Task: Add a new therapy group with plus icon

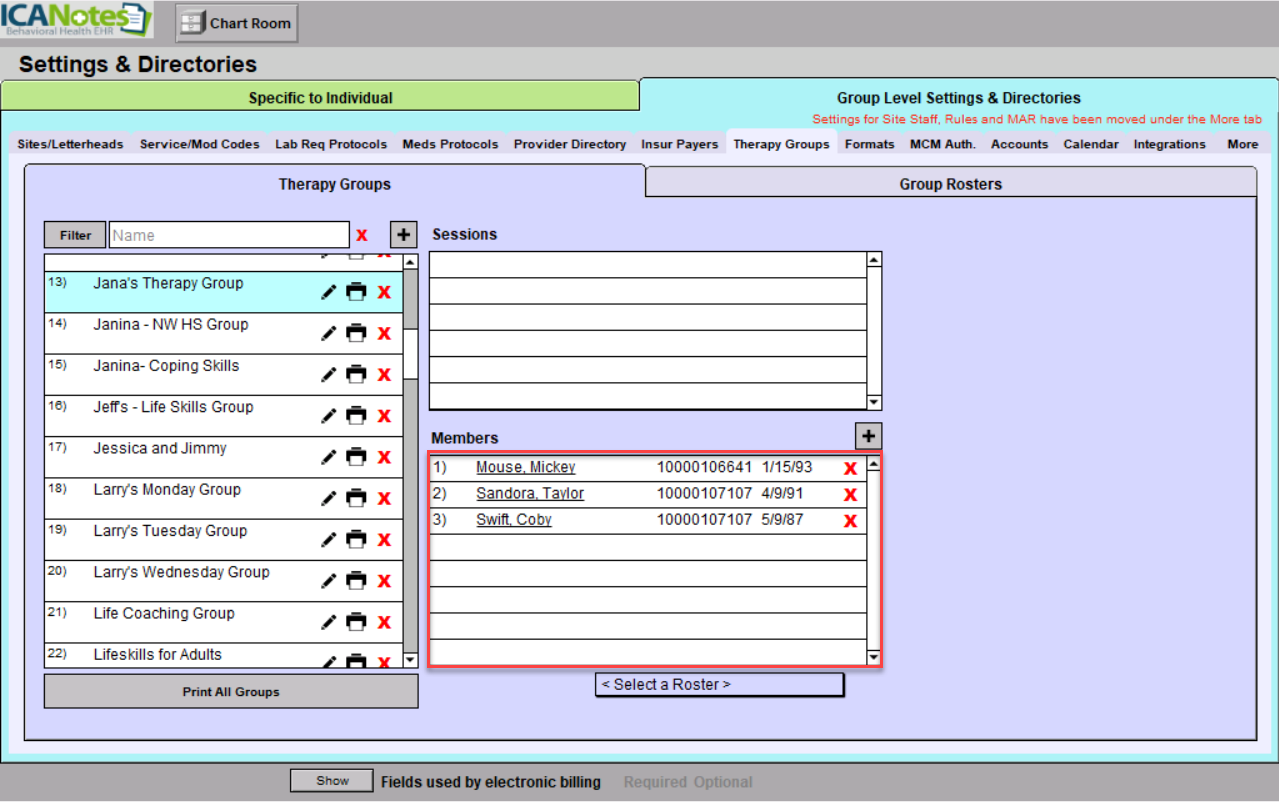Action: tap(403, 235)
